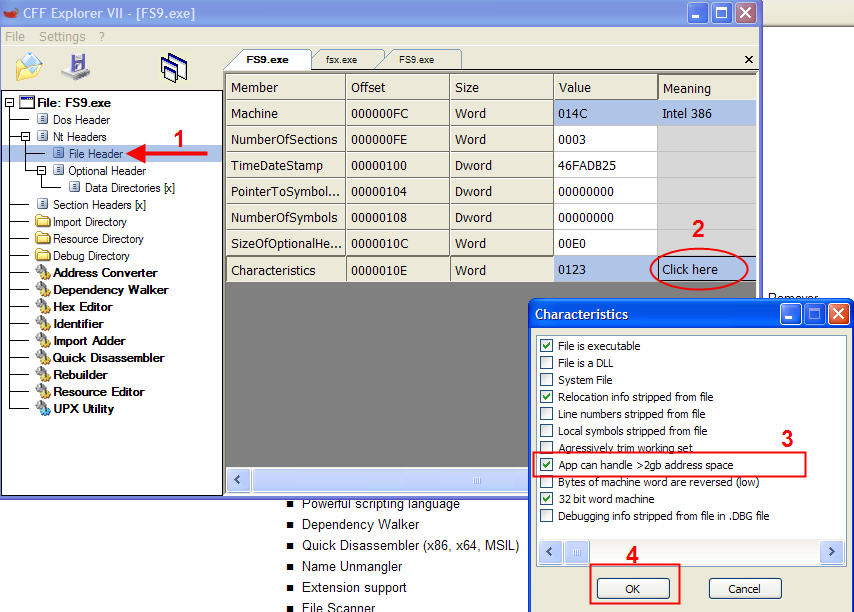The image size is (854, 612).
Task: Click Cancel in the Characteristics dialog
Action: click(x=744, y=589)
